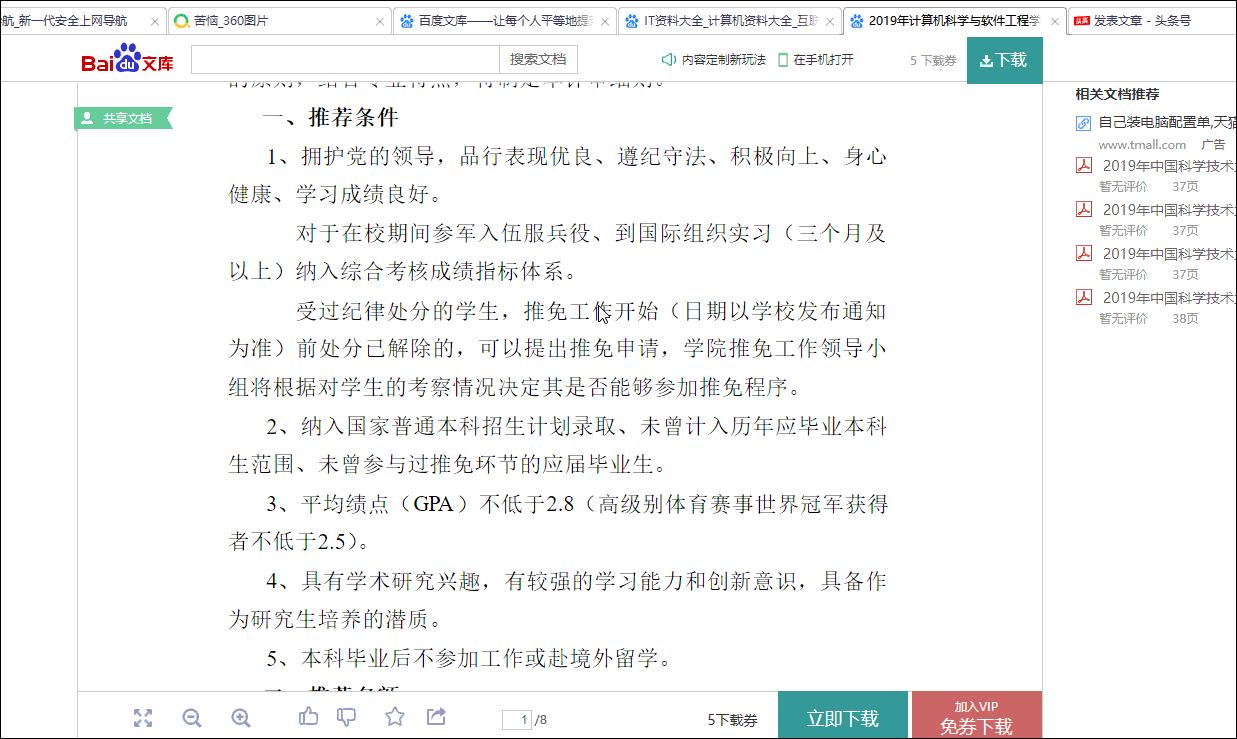Image resolution: width=1237 pixels, height=739 pixels.
Task: Click the page number input box
Action: 516,719
